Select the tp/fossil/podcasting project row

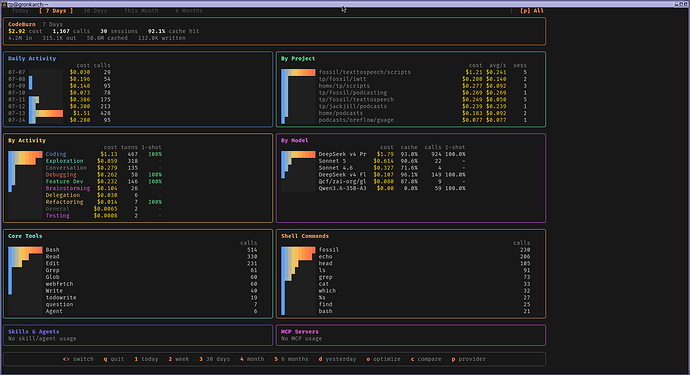(404, 93)
